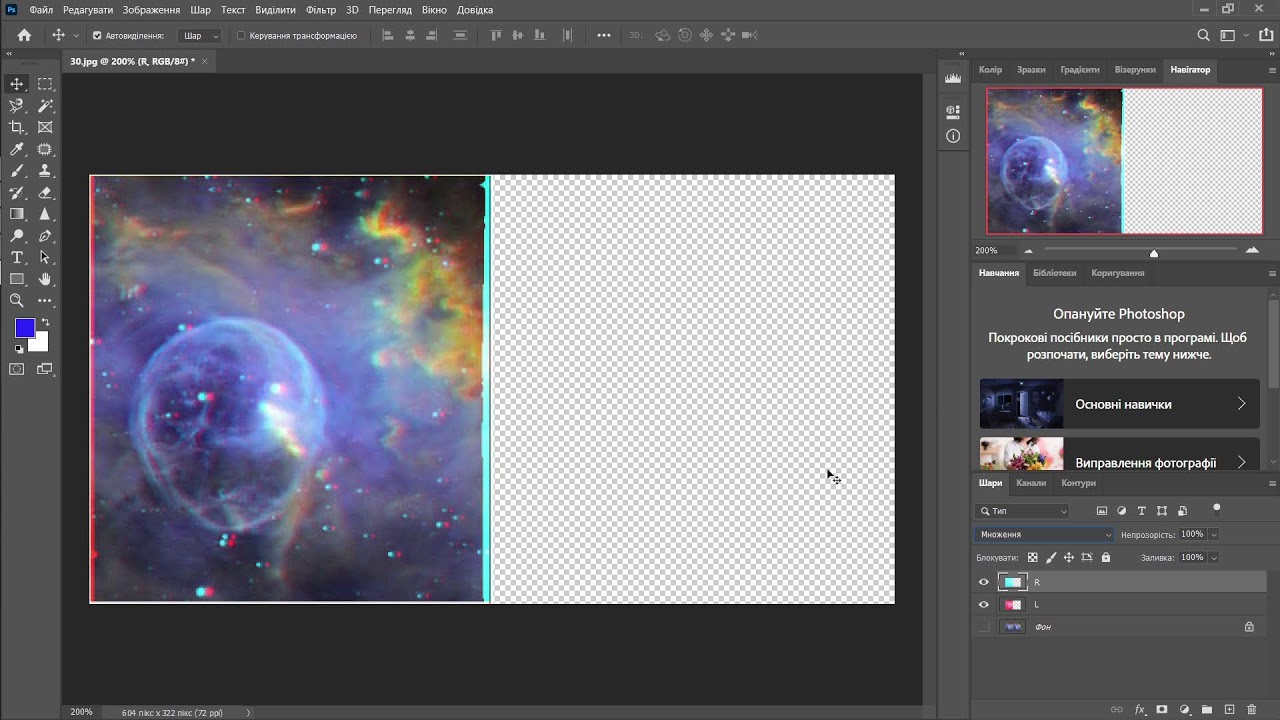Image resolution: width=1280 pixels, height=720 pixels.
Task: Switch to Канали tab
Action: tap(1031, 483)
